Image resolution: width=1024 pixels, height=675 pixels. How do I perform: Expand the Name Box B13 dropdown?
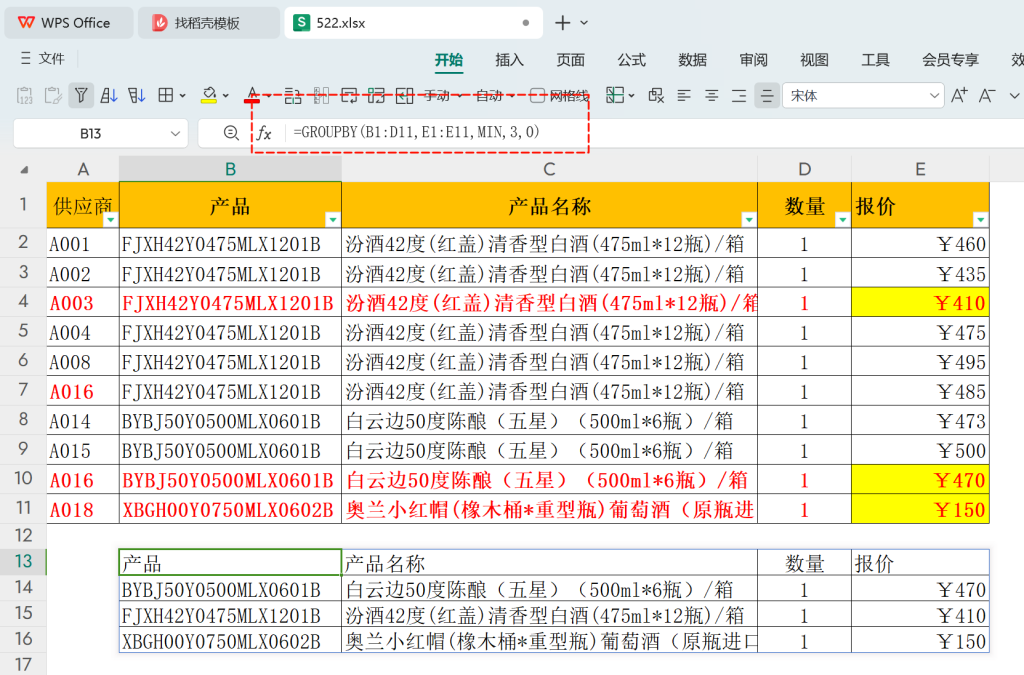click(x=175, y=134)
